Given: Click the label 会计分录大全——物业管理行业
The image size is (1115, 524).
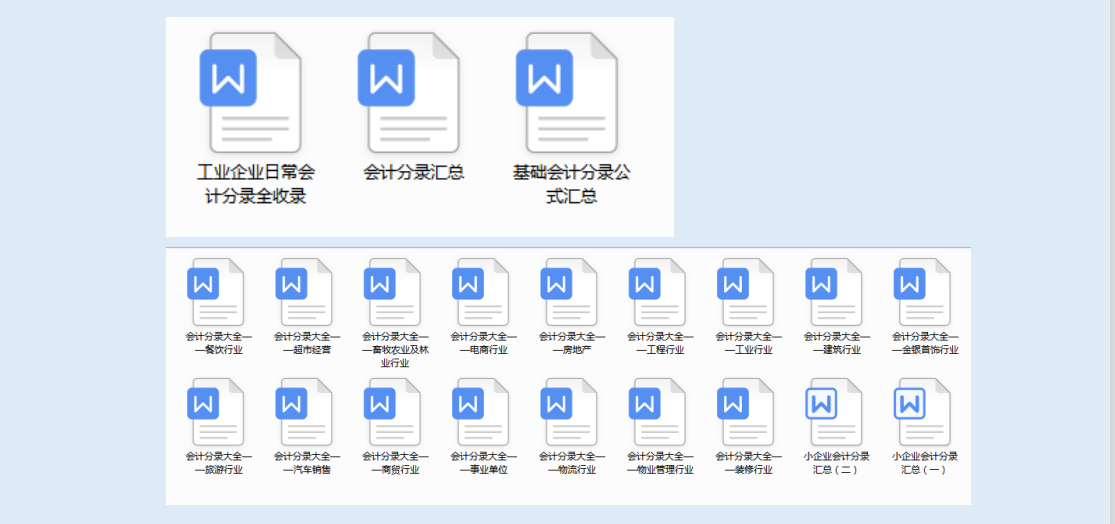Looking at the screenshot, I should pyautogui.click(x=661, y=463).
